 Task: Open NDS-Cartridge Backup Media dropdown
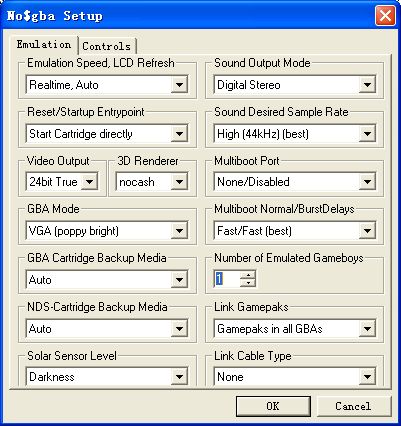click(x=107, y=329)
